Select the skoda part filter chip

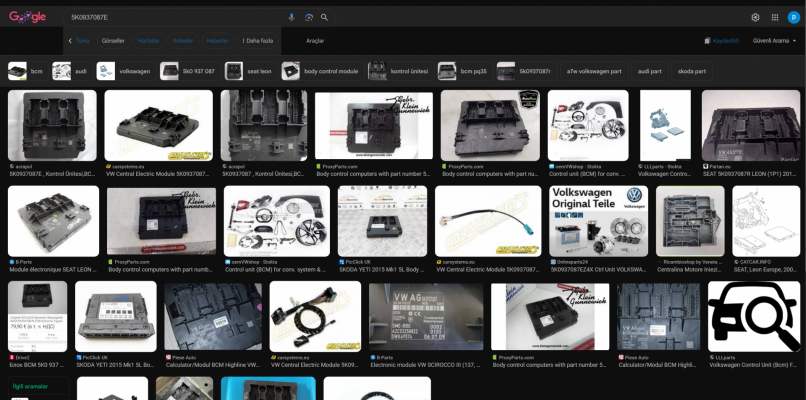pos(691,71)
